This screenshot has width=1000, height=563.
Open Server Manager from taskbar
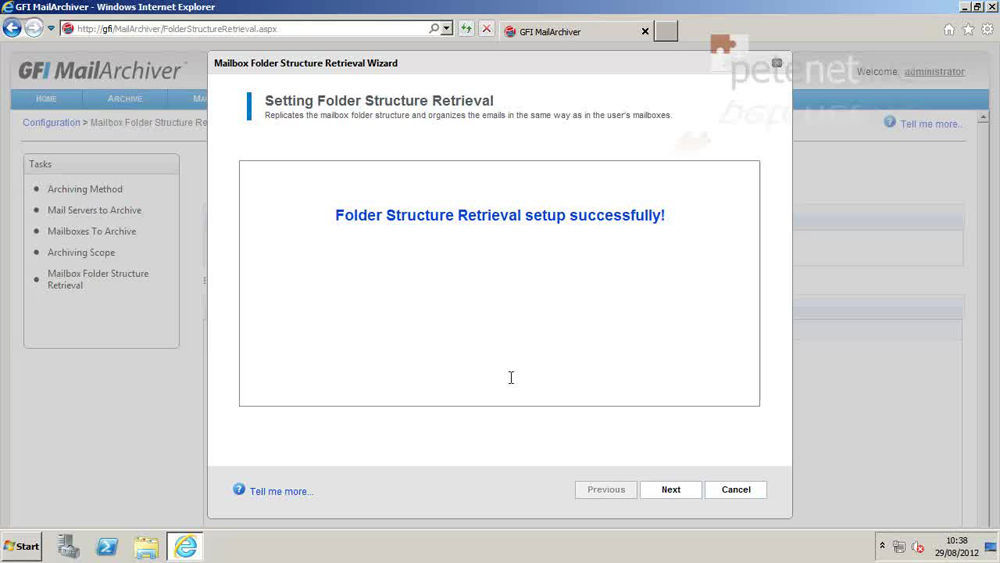click(x=68, y=546)
